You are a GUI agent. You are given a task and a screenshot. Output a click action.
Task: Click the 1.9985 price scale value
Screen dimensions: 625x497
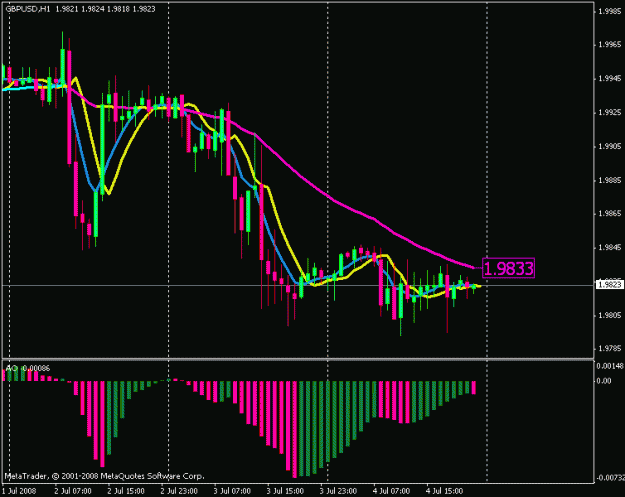[610, 11]
